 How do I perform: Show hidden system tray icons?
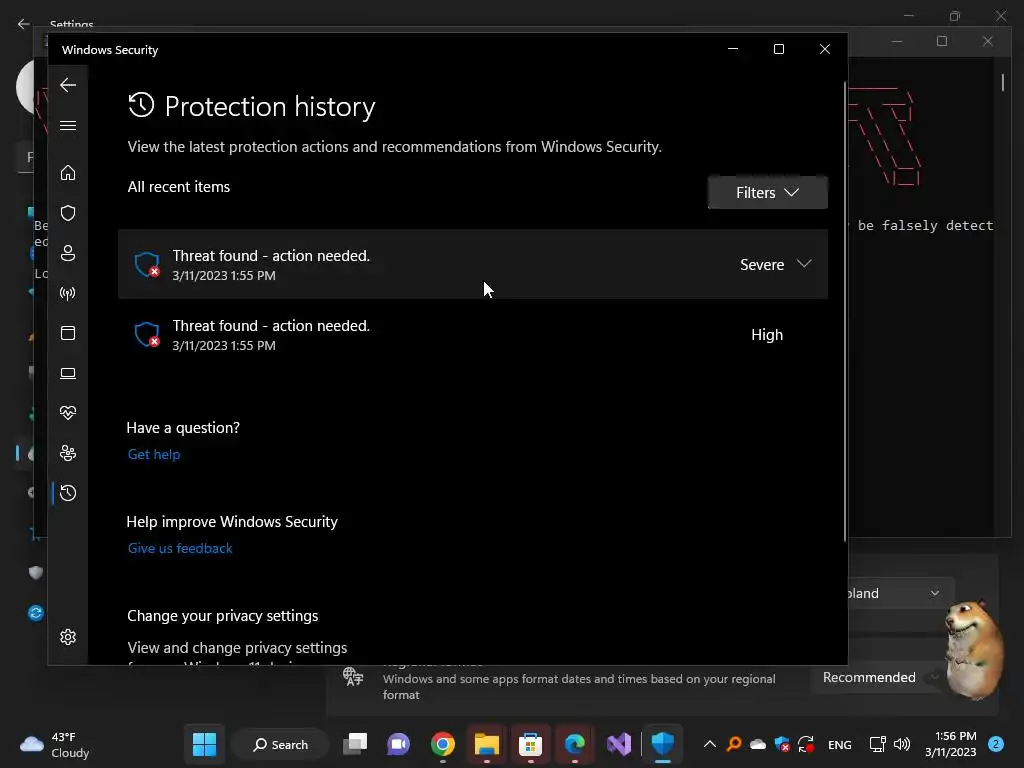click(710, 744)
